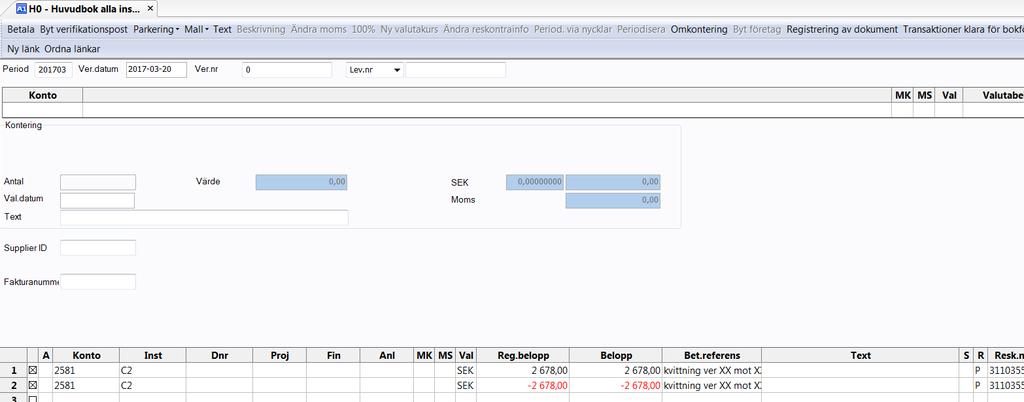Click Val cell SEK in row 2
The width and height of the screenshot is (1024, 402).
click(x=466, y=386)
